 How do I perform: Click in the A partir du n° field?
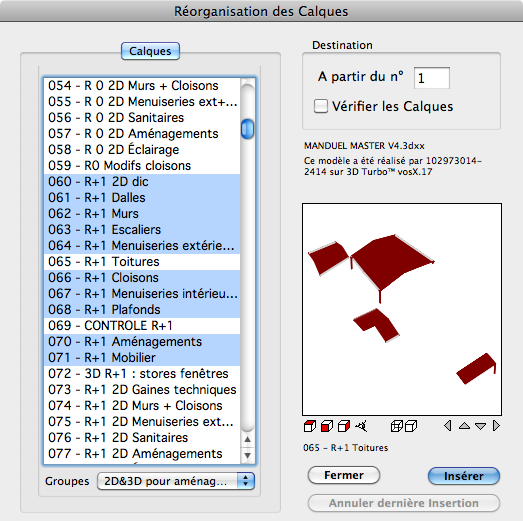432,78
